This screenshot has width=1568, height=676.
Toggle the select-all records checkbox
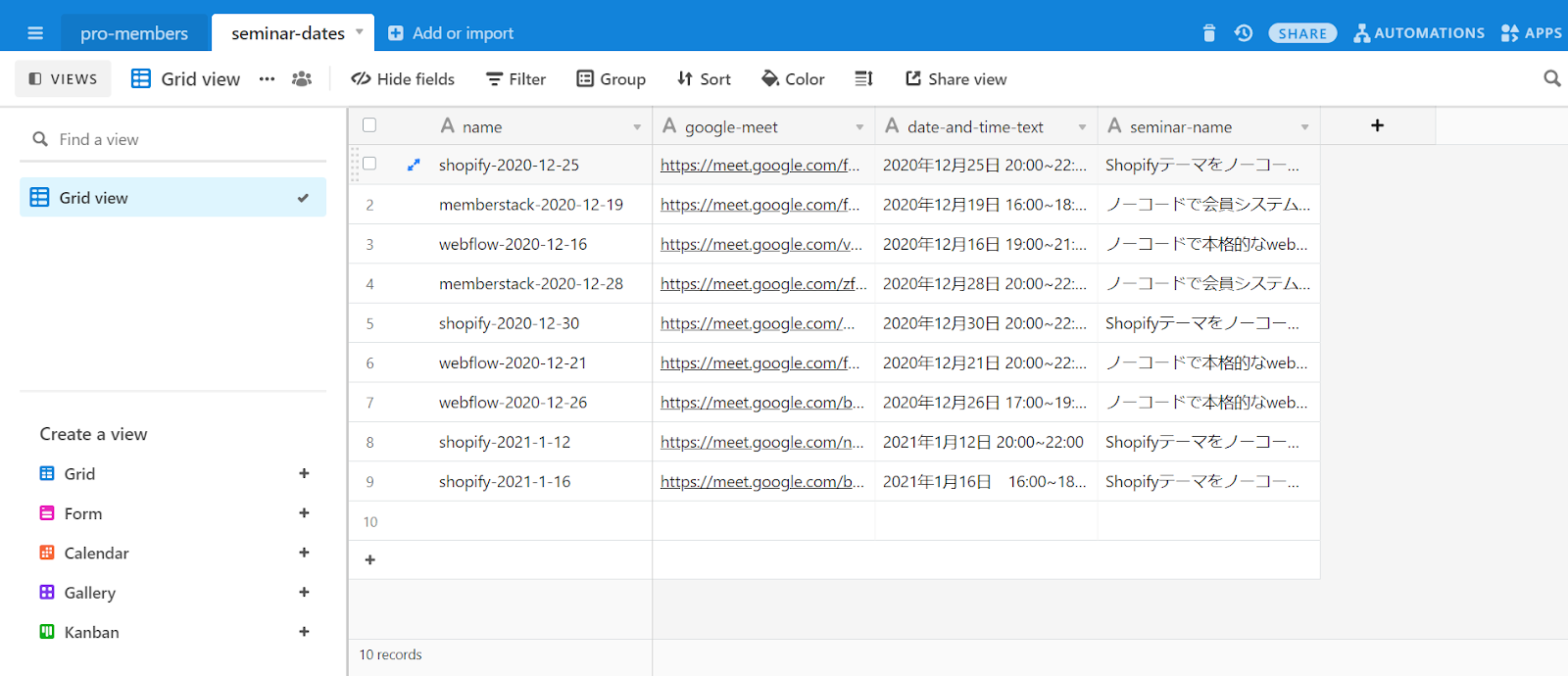pyautogui.click(x=369, y=125)
